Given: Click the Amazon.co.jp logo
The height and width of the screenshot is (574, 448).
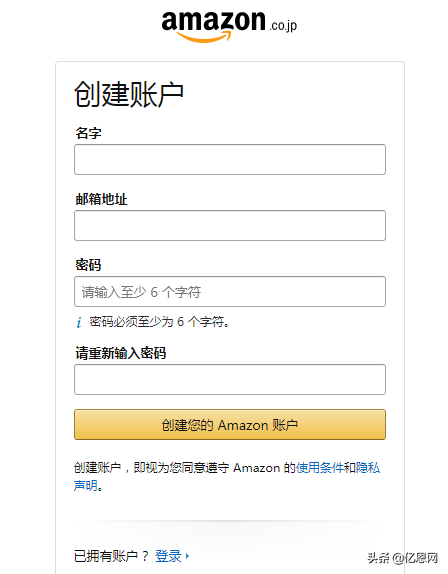Looking at the screenshot, I should coord(229,26).
